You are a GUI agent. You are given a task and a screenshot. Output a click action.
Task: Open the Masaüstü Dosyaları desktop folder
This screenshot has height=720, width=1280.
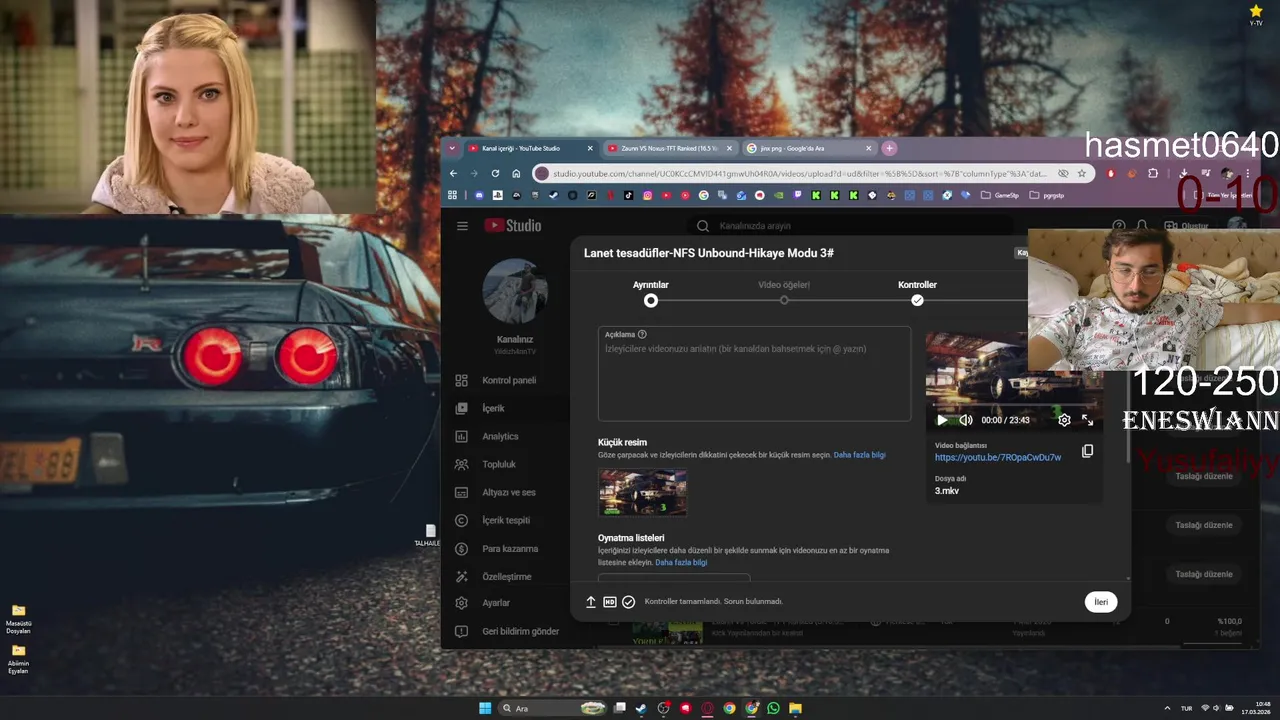[18, 619]
